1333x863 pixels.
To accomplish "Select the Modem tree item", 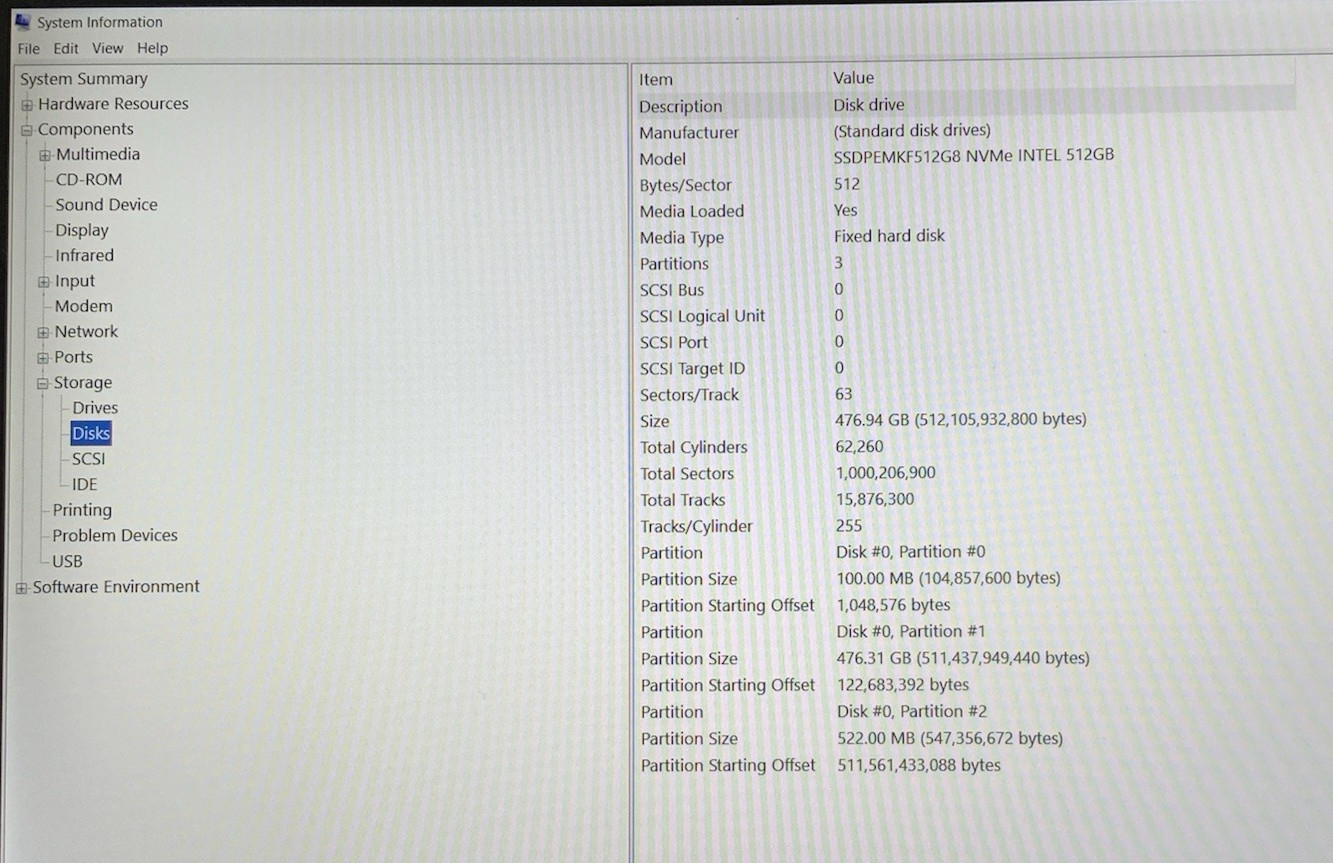I will click(x=83, y=307).
